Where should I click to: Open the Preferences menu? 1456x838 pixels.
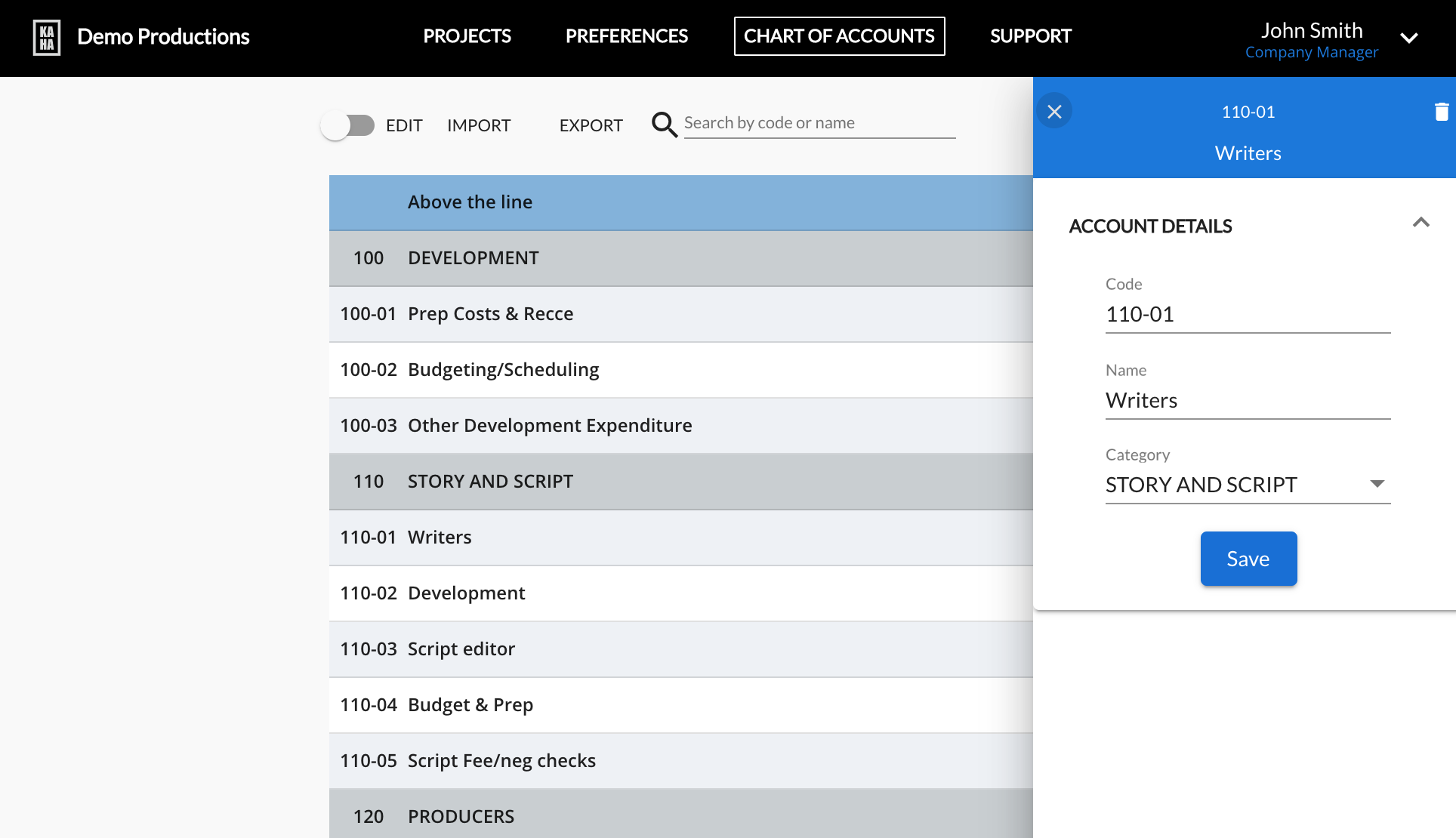pos(626,36)
